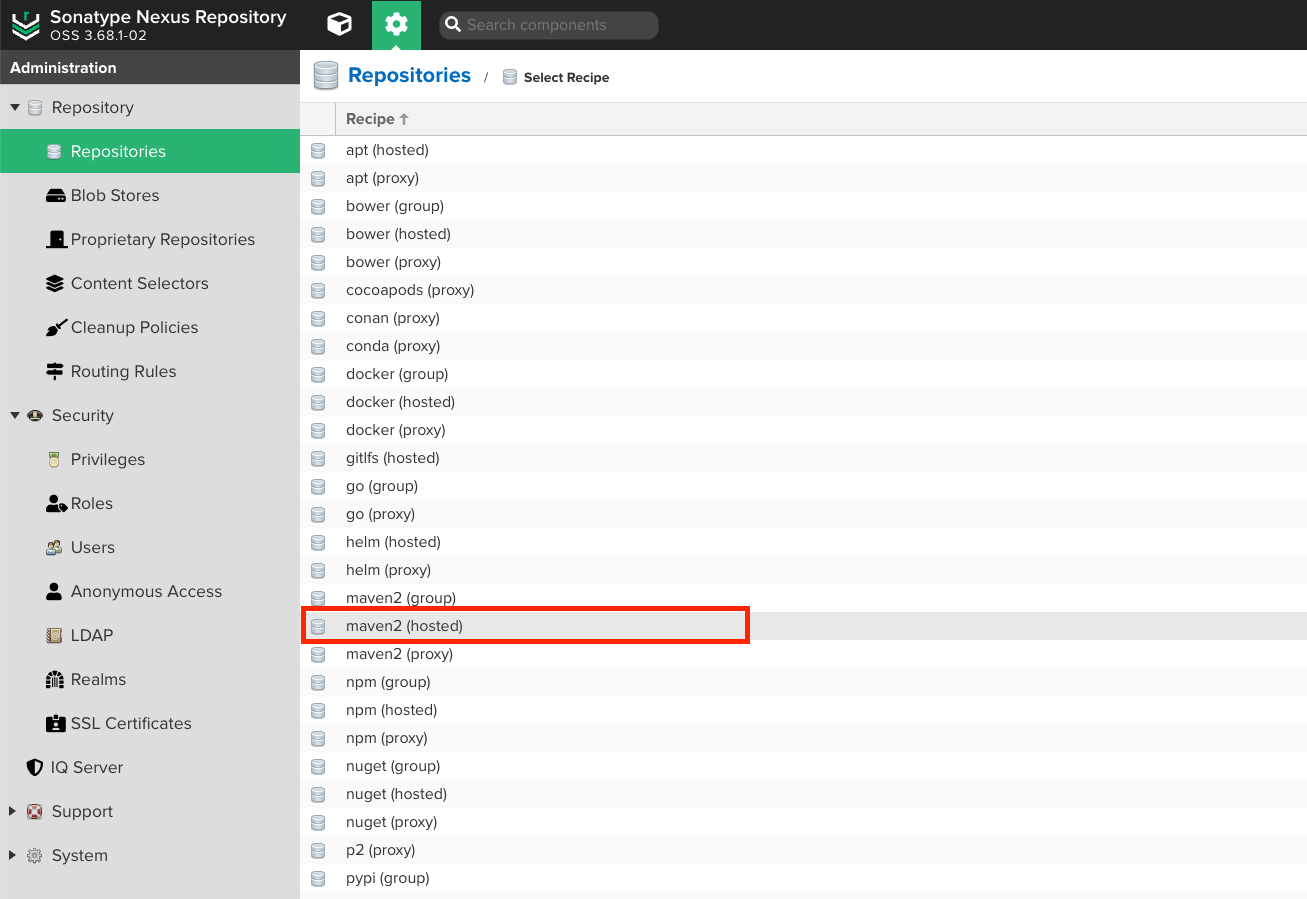The width and height of the screenshot is (1307, 899).
Task: Choose the npm (hosted) recipe
Action: pyautogui.click(x=803, y=710)
